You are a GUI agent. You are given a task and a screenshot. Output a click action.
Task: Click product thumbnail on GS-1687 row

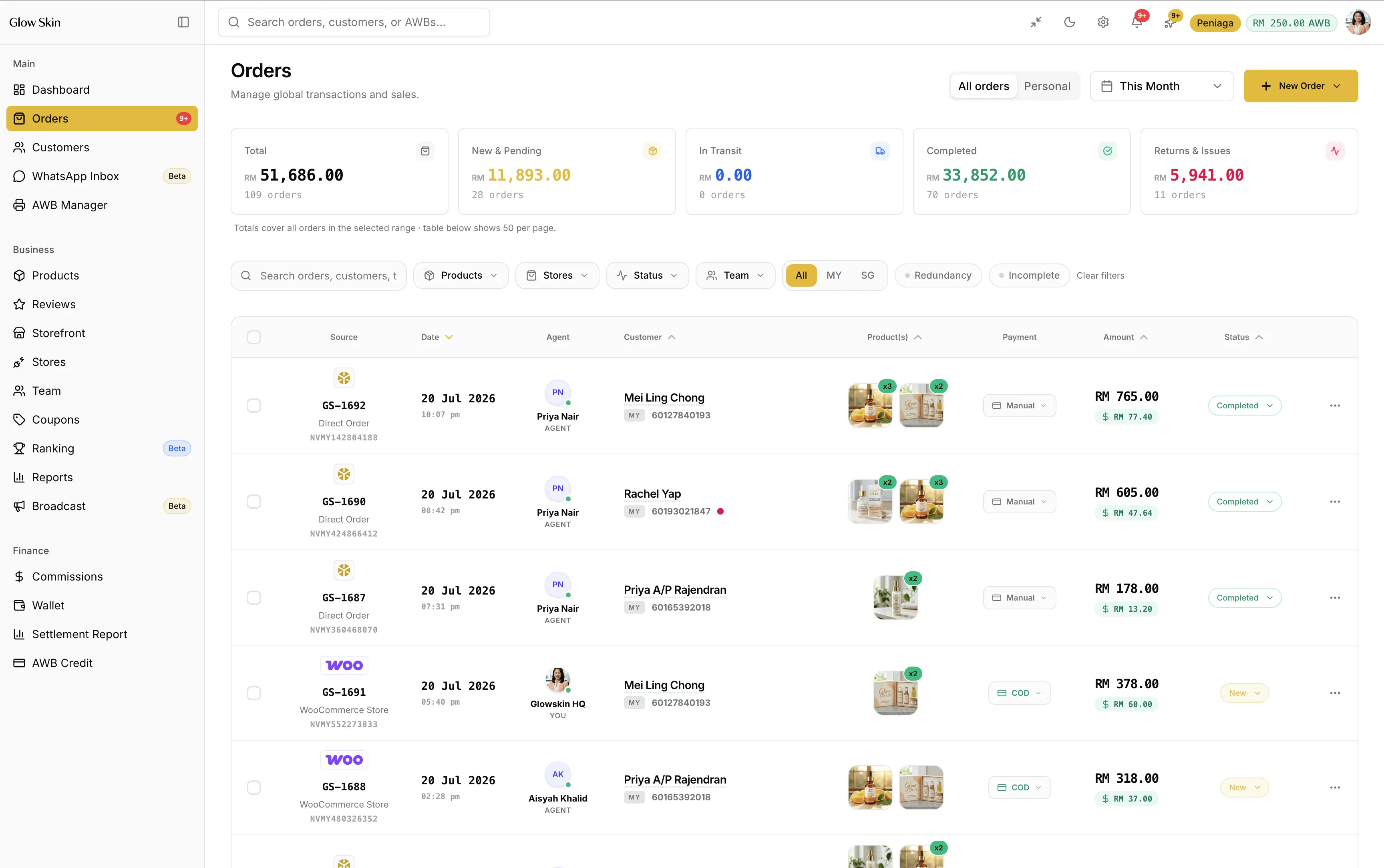click(x=895, y=598)
